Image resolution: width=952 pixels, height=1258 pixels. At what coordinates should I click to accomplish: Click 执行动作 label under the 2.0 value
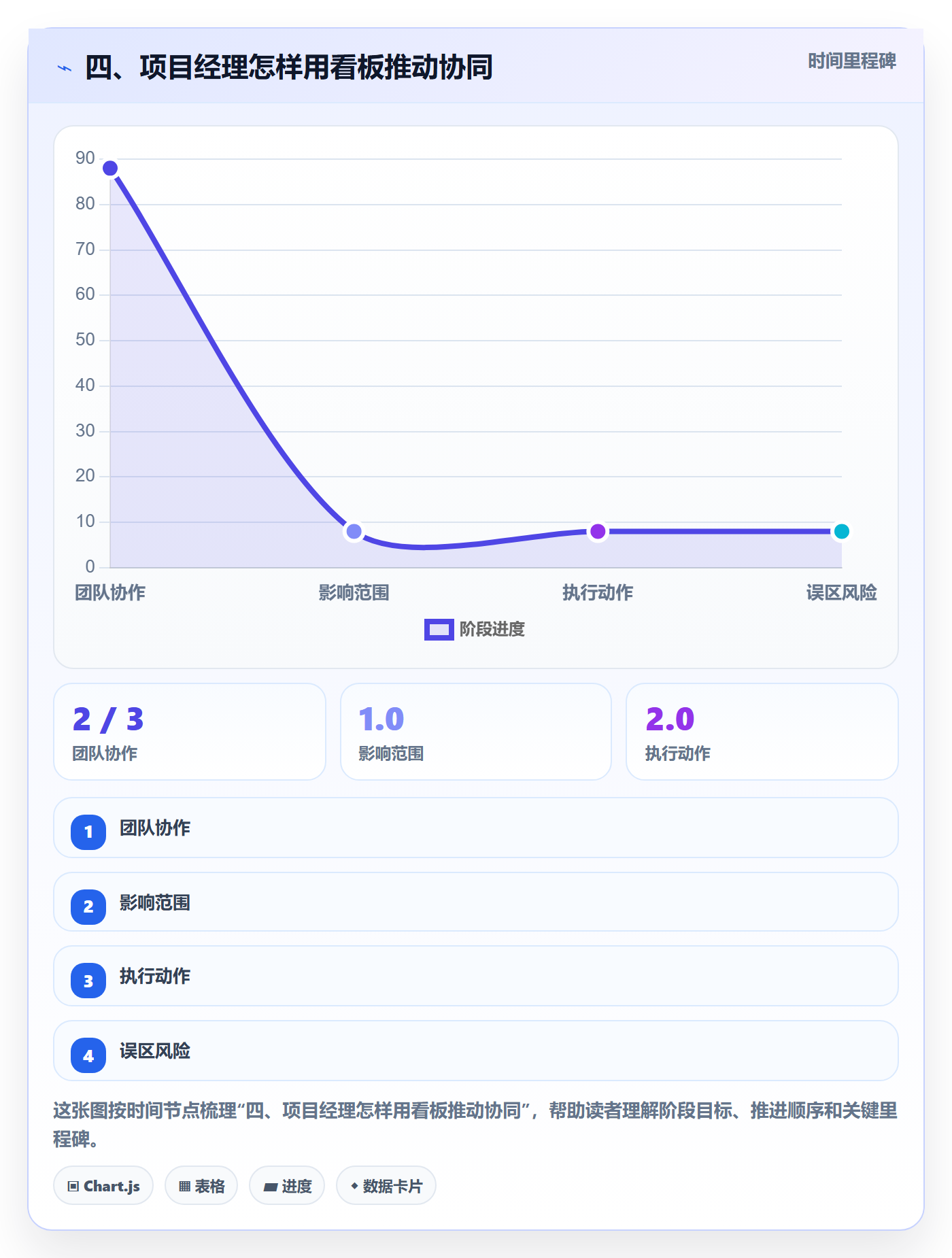click(x=677, y=753)
